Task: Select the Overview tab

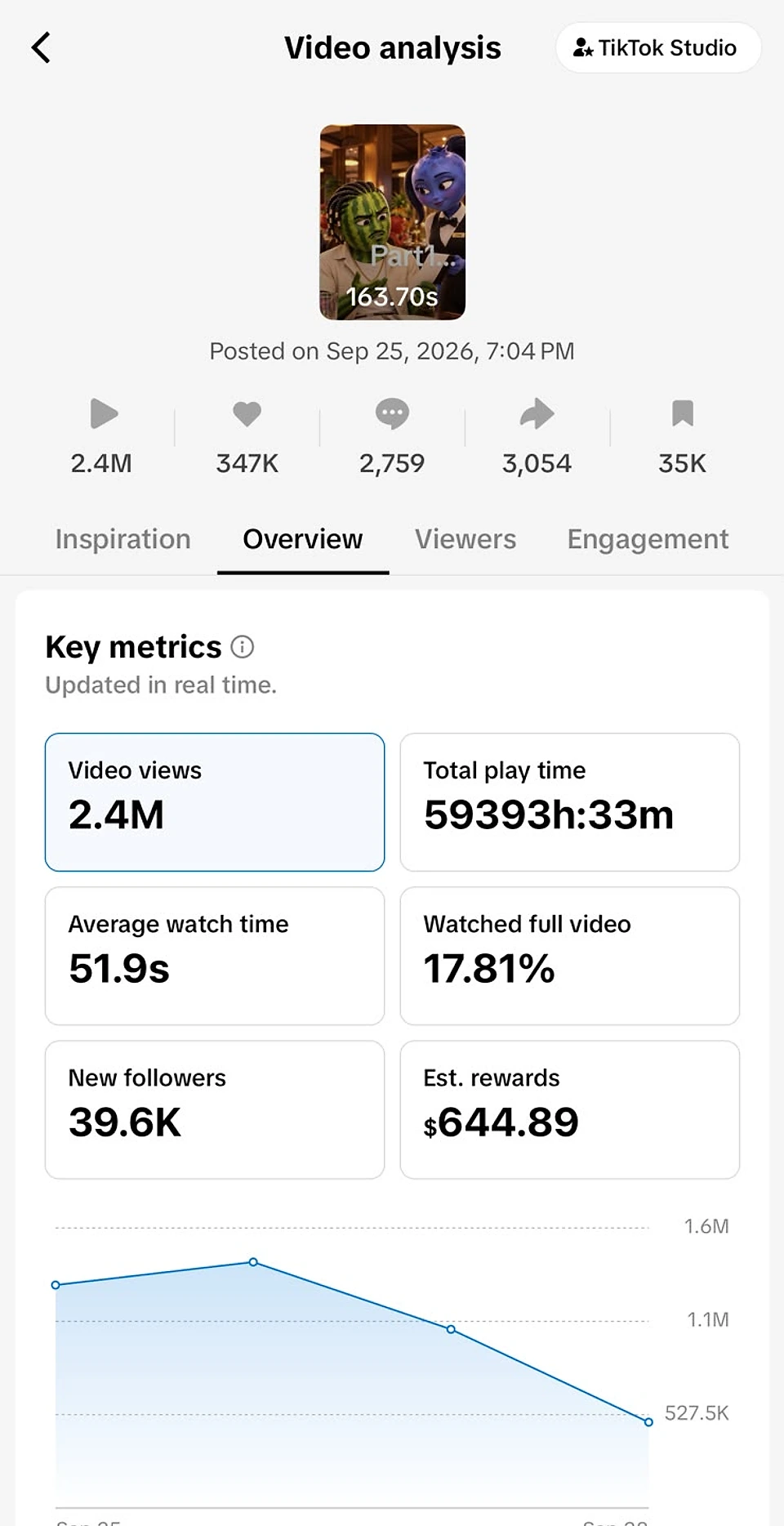Action: (x=303, y=539)
